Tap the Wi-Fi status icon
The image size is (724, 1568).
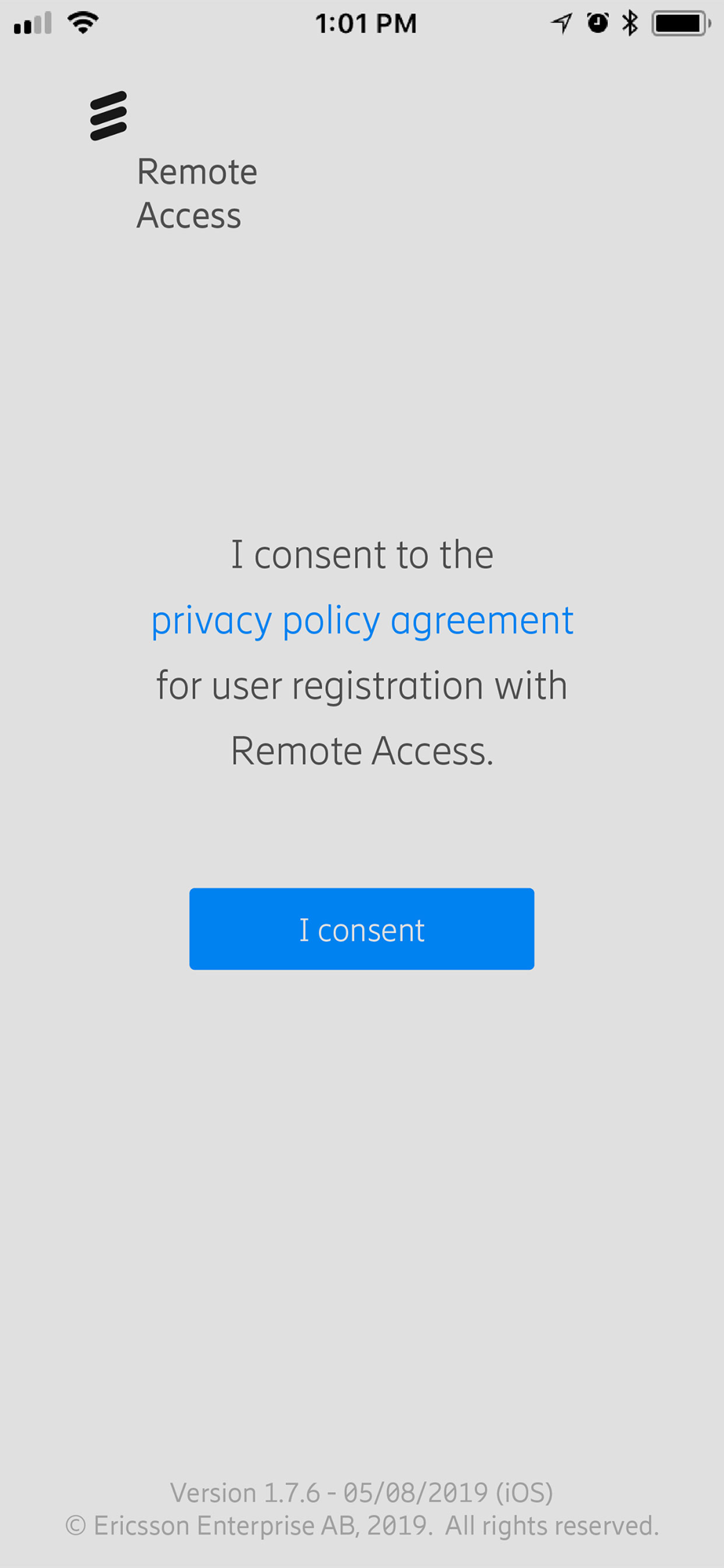coord(83,23)
